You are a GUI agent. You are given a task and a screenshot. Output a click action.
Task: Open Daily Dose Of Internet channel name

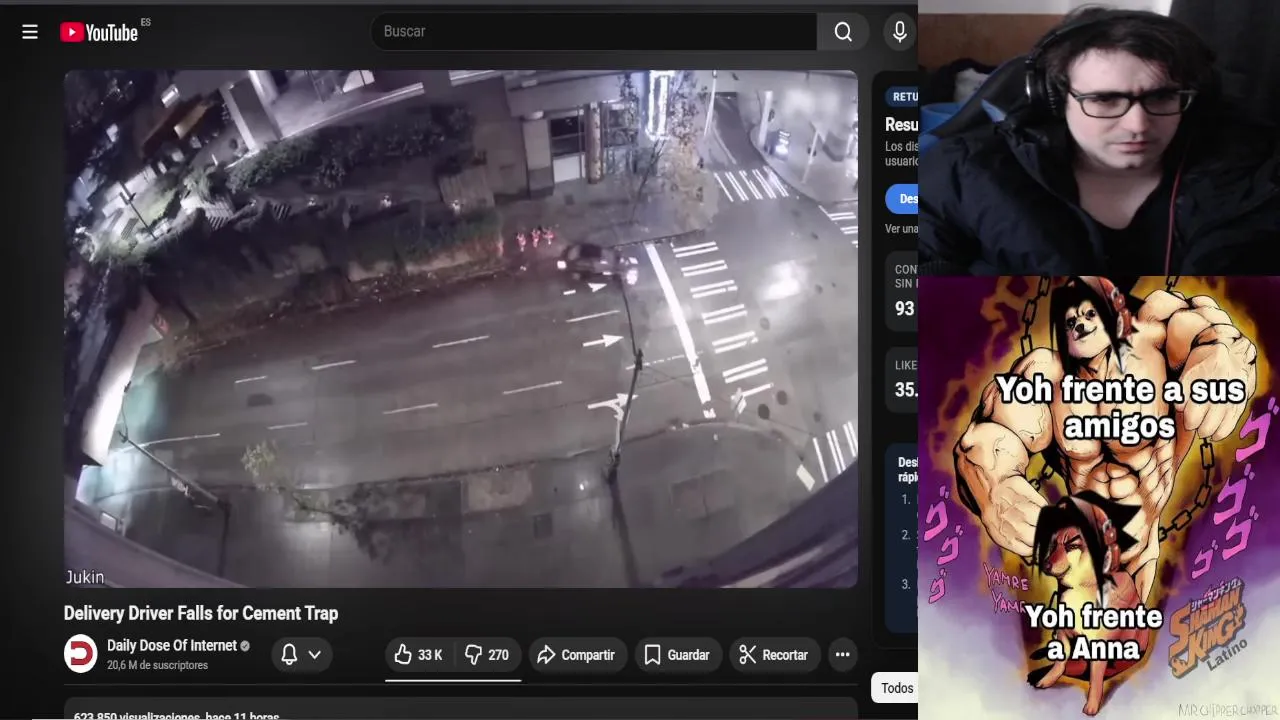pos(172,646)
